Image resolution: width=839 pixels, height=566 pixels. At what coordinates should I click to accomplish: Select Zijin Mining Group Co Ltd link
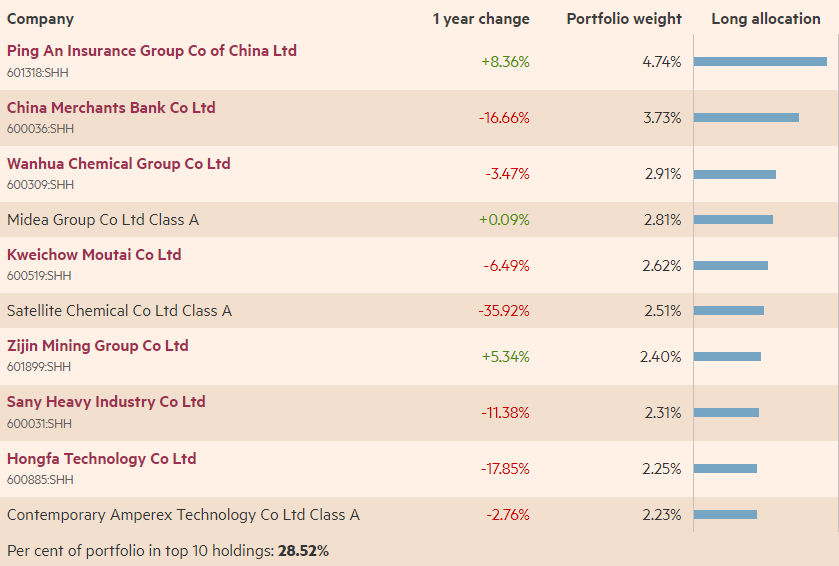click(97, 346)
